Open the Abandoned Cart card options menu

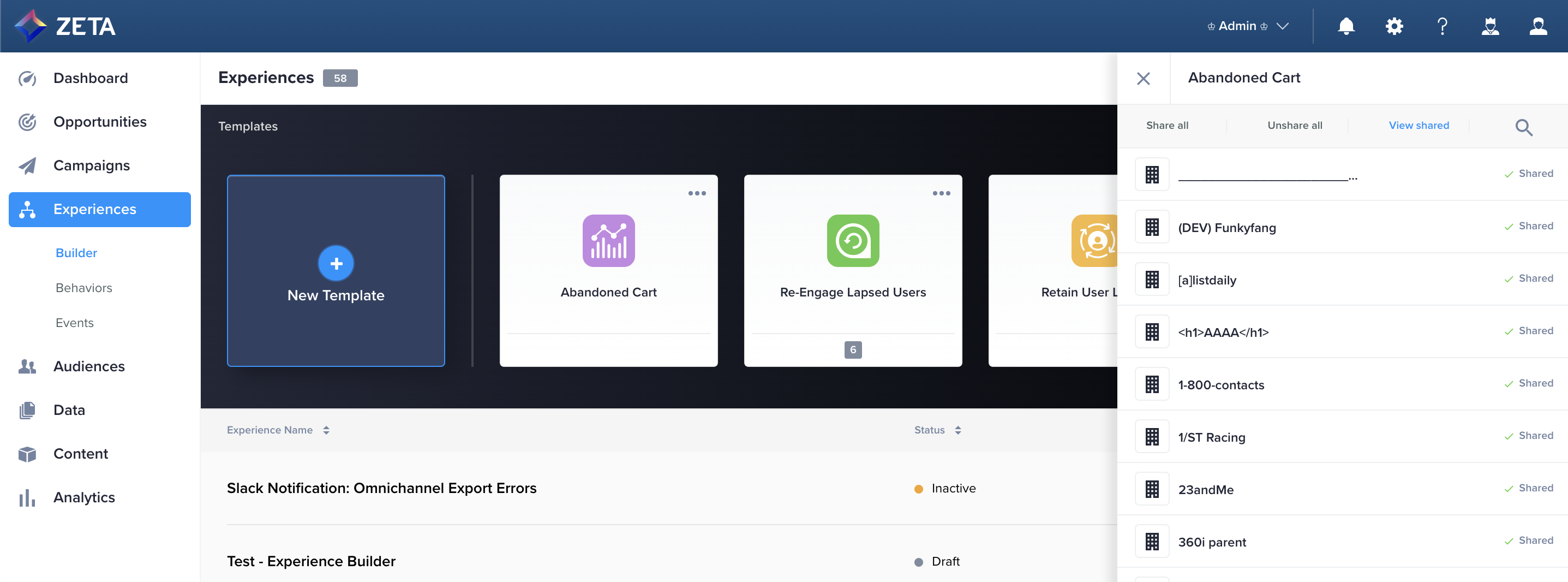pyautogui.click(x=696, y=193)
